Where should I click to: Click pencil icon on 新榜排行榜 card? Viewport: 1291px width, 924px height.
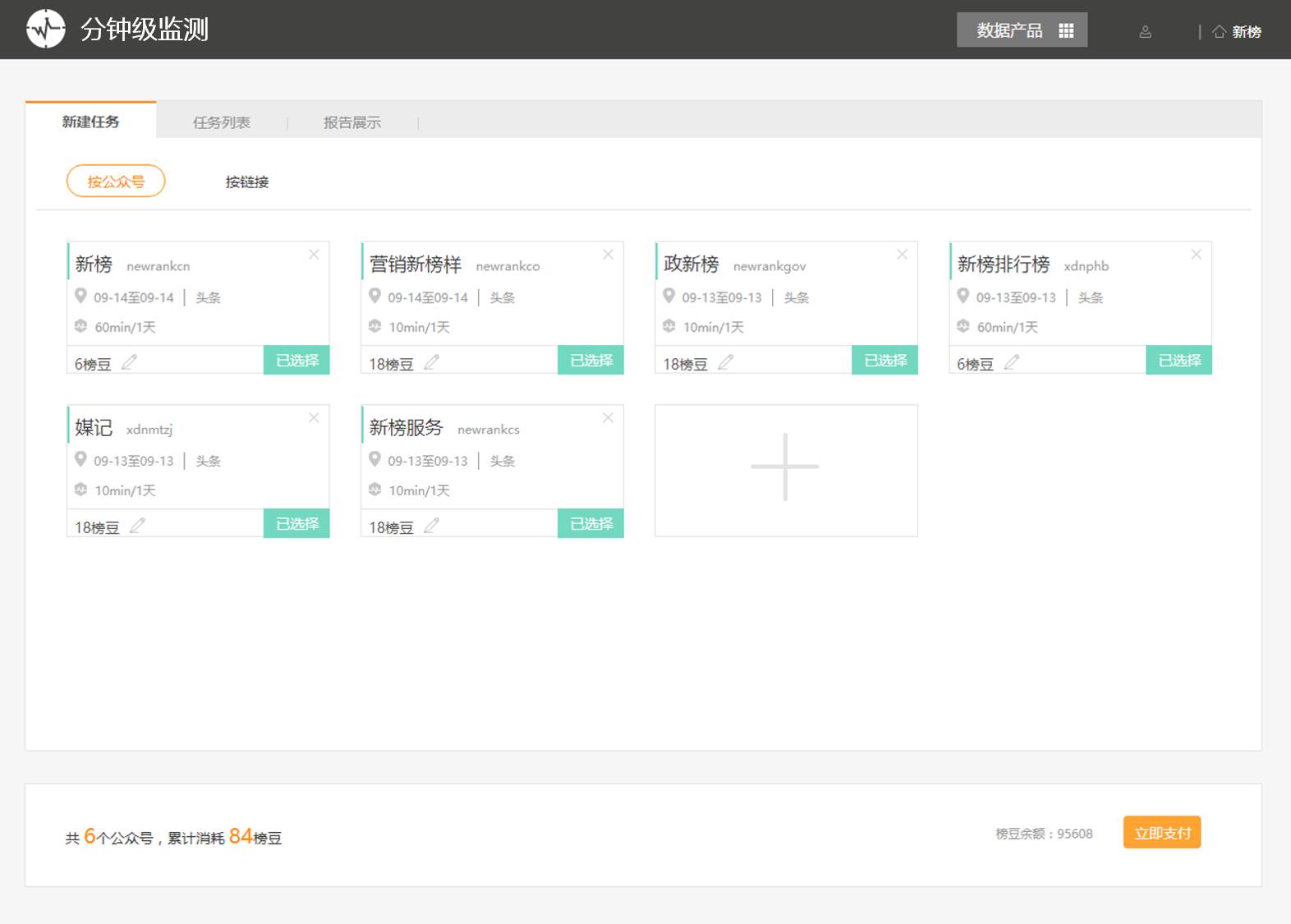pos(1012,362)
